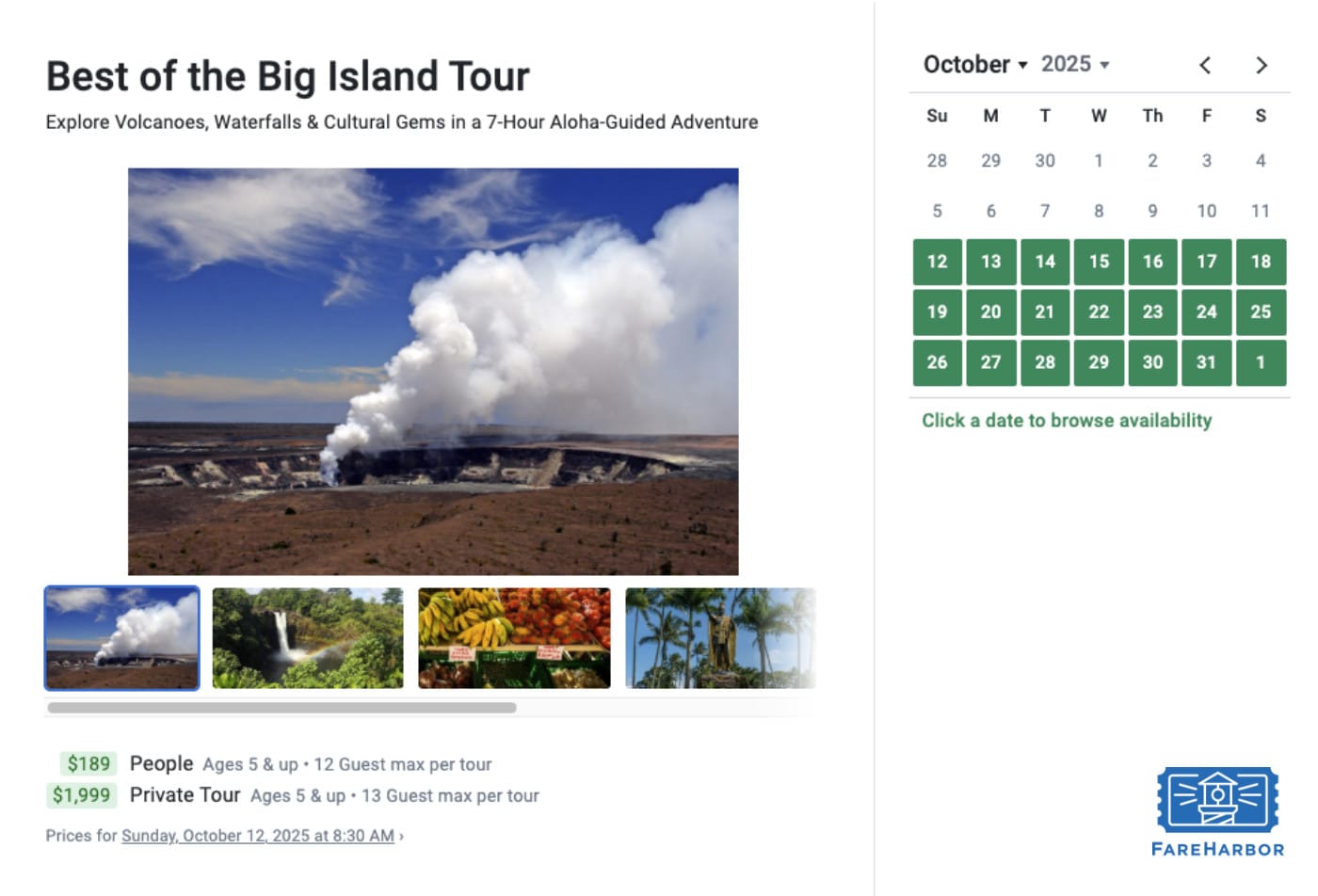Open the 2025 year dropdown
This screenshot has width=1318, height=896.
1075,64
